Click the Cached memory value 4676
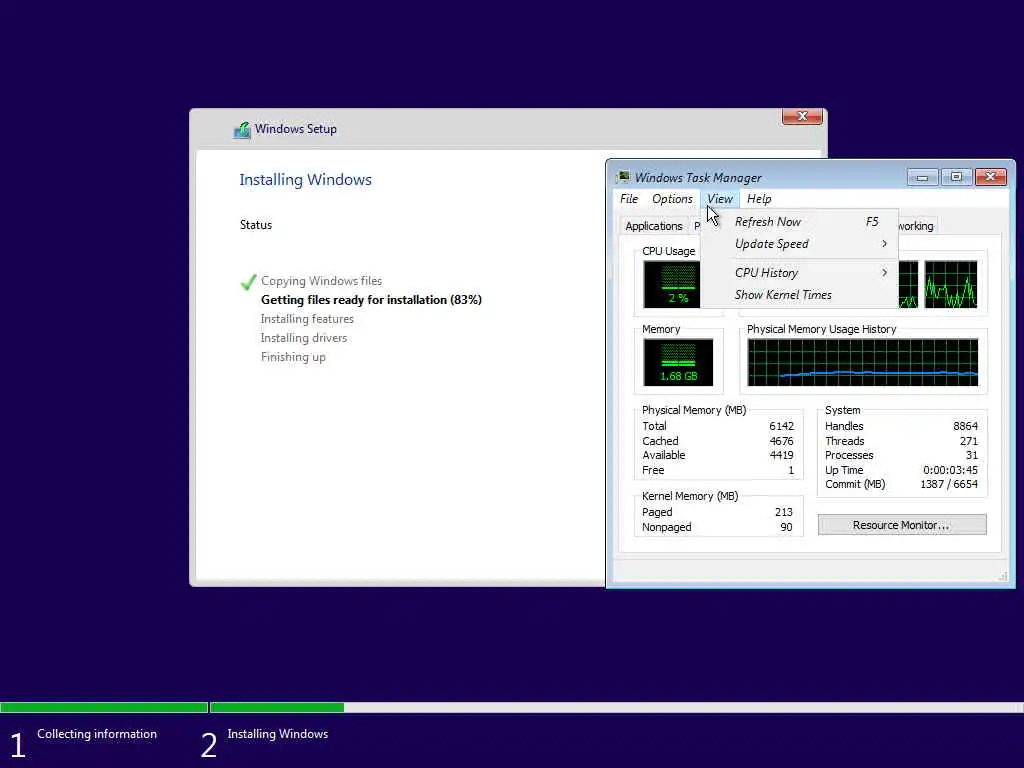The width and height of the screenshot is (1024, 768). pos(781,441)
